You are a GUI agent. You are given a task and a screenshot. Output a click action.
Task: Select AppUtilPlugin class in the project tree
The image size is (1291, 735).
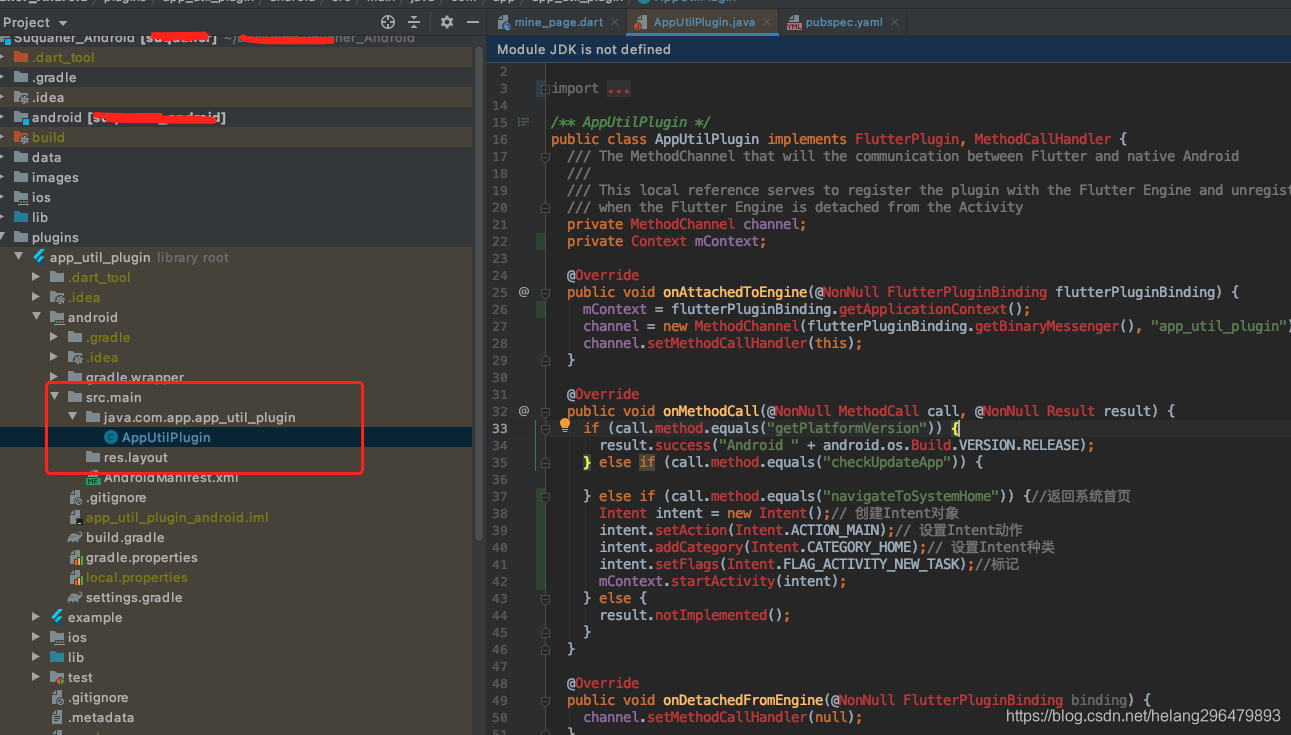(x=166, y=437)
